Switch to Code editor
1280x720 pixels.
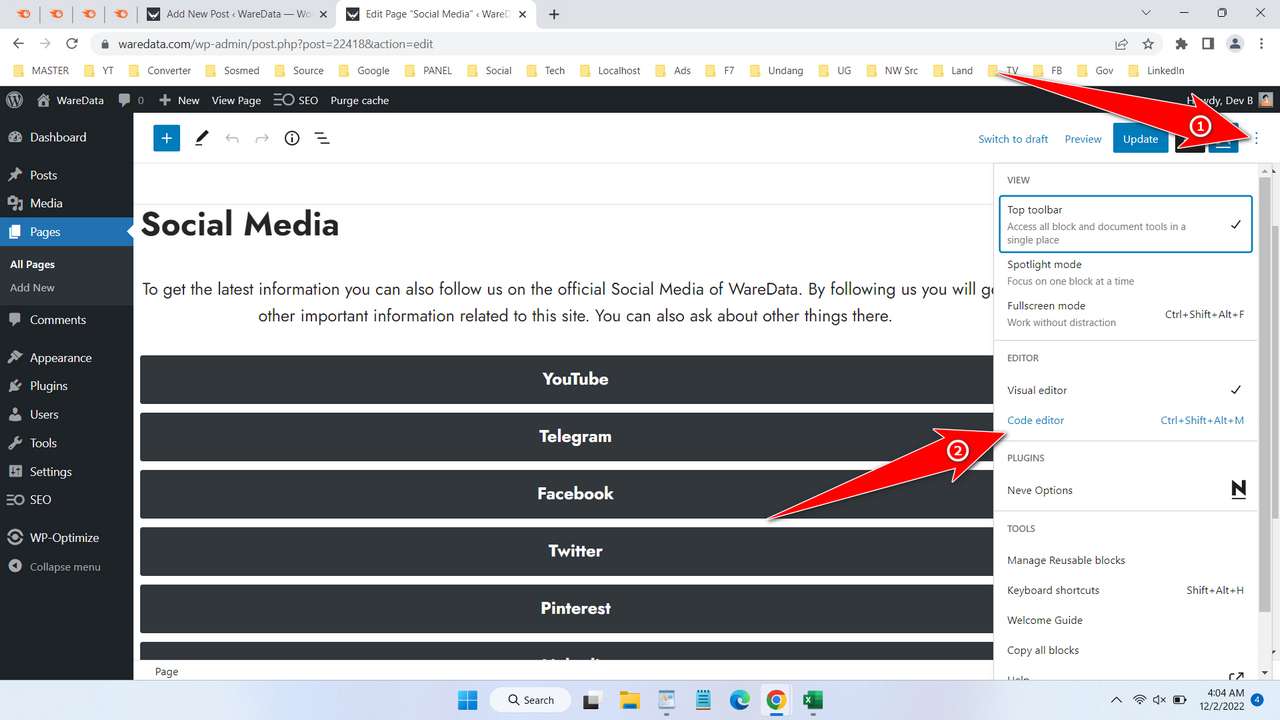tap(1036, 420)
